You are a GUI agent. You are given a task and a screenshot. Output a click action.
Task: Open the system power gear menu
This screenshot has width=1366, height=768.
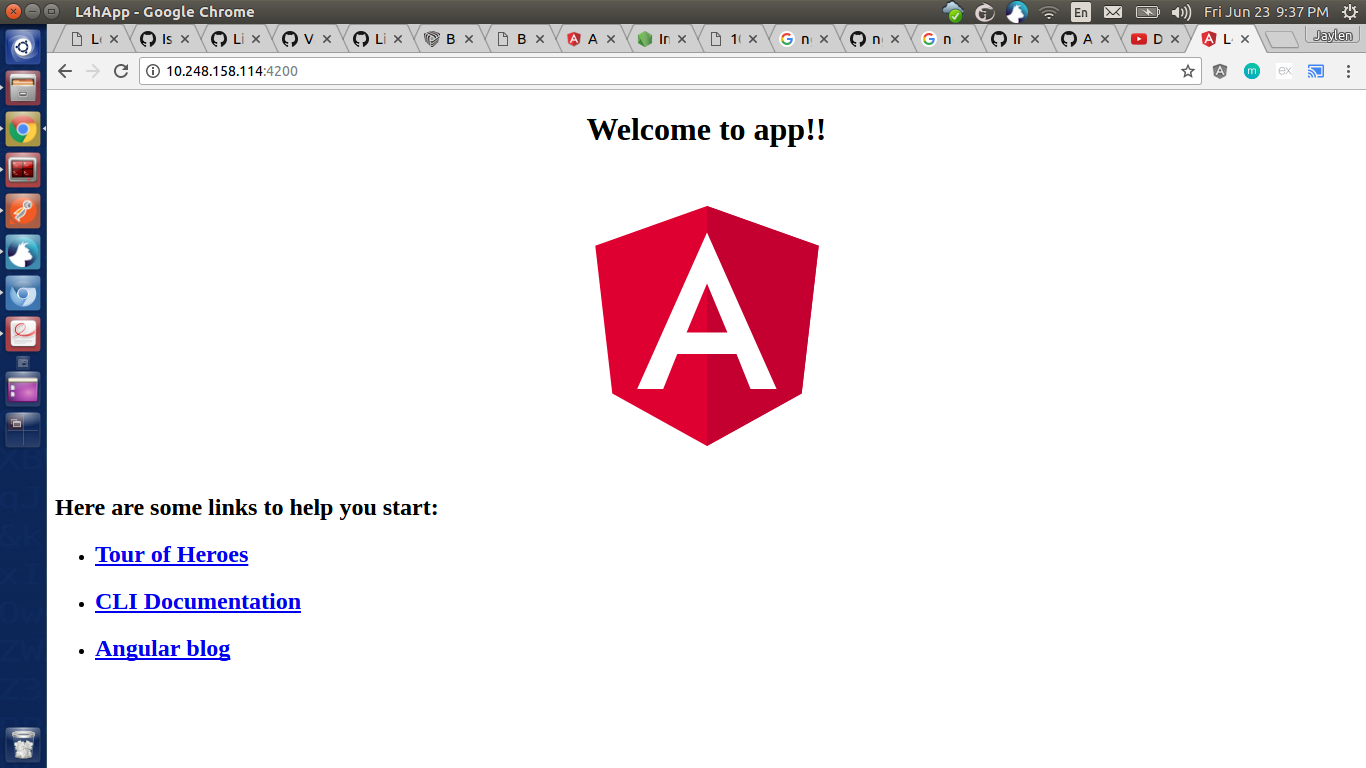[1349, 12]
